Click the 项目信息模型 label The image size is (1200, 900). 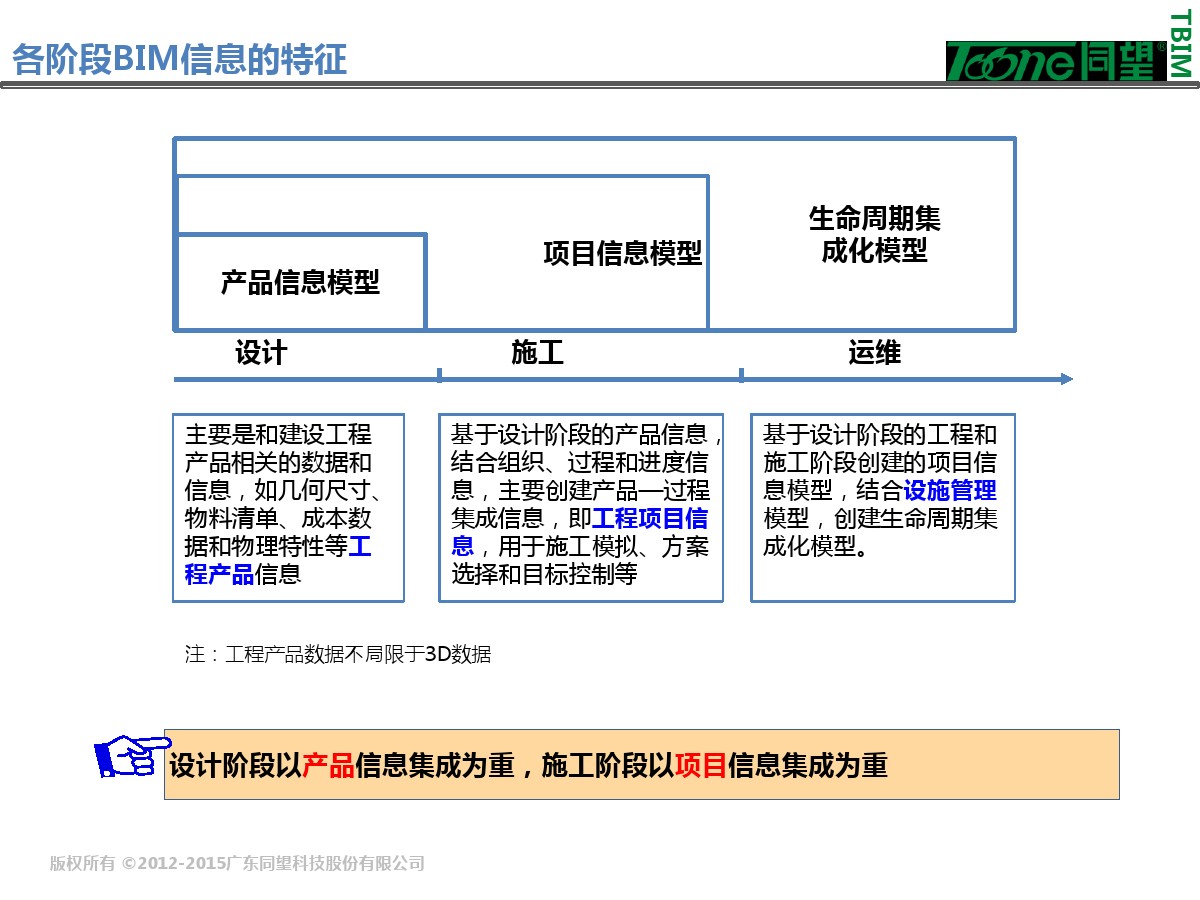[622, 253]
